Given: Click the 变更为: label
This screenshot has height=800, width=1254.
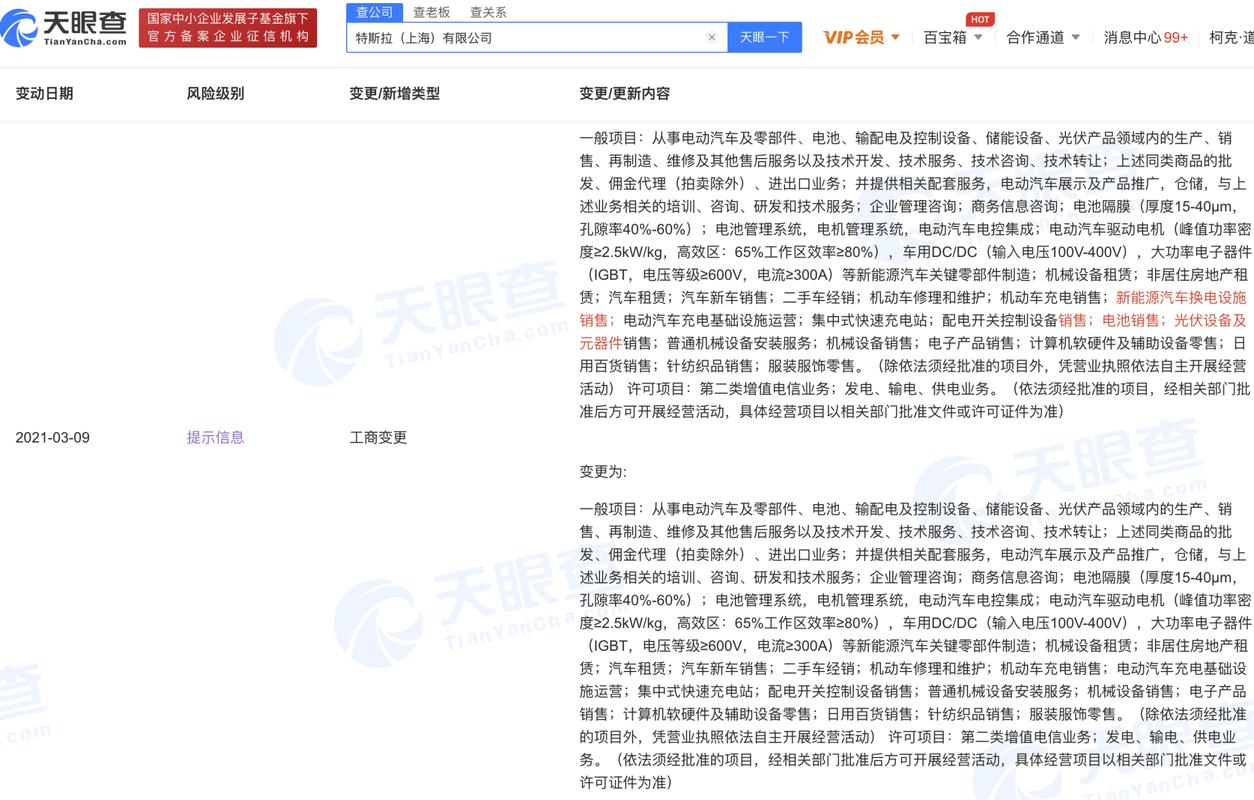Looking at the screenshot, I should point(603,471).
